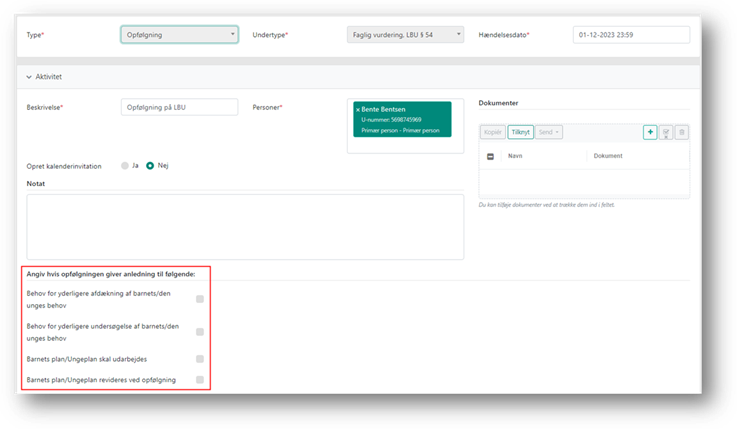737x429 pixels.
Task: Click the edit document icon
Action: click(666, 132)
